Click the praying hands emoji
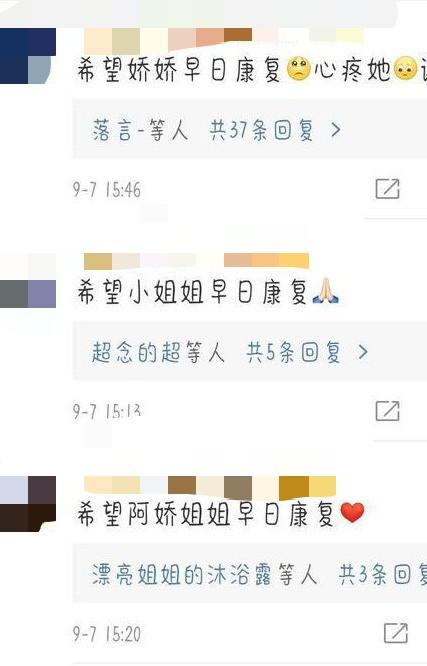The width and height of the screenshot is (427, 666). (325, 291)
